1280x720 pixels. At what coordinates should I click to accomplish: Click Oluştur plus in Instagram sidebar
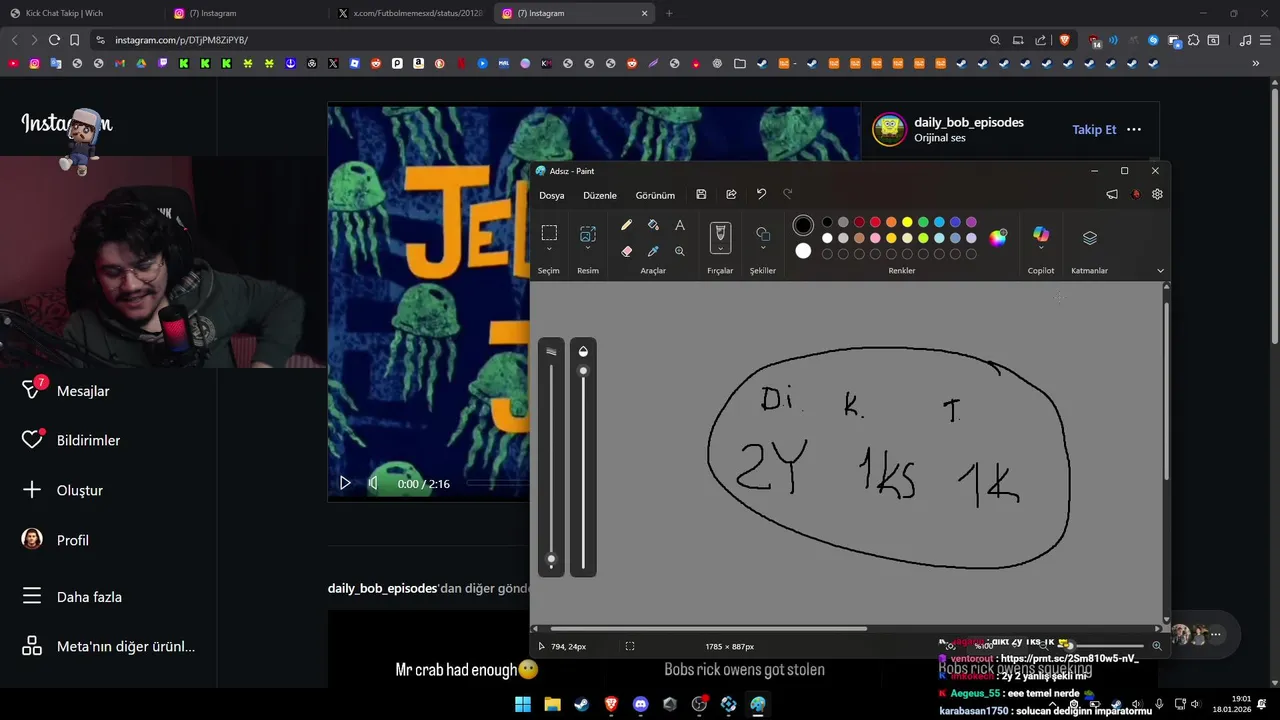(80, 490)
